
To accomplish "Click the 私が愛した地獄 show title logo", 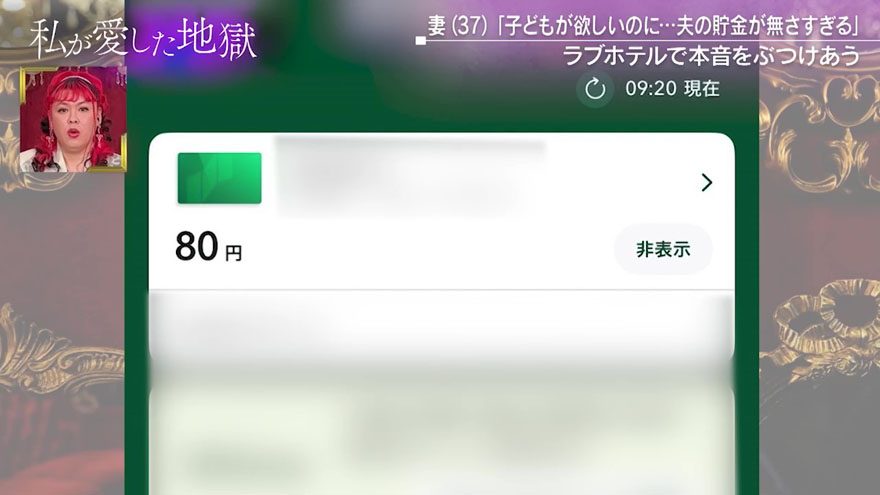I will click(x=143, y=39).
